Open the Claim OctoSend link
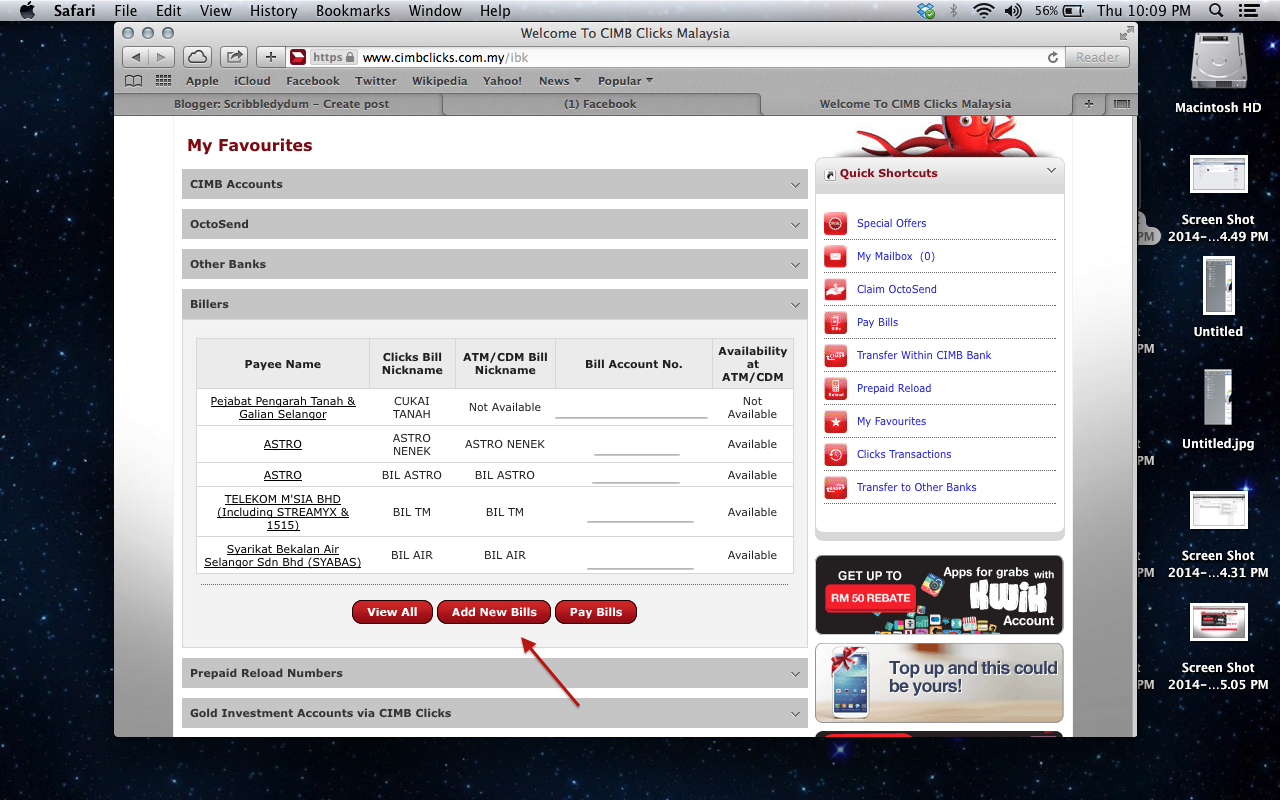The width and height of the screenshot is (1280, 800). 897,289
